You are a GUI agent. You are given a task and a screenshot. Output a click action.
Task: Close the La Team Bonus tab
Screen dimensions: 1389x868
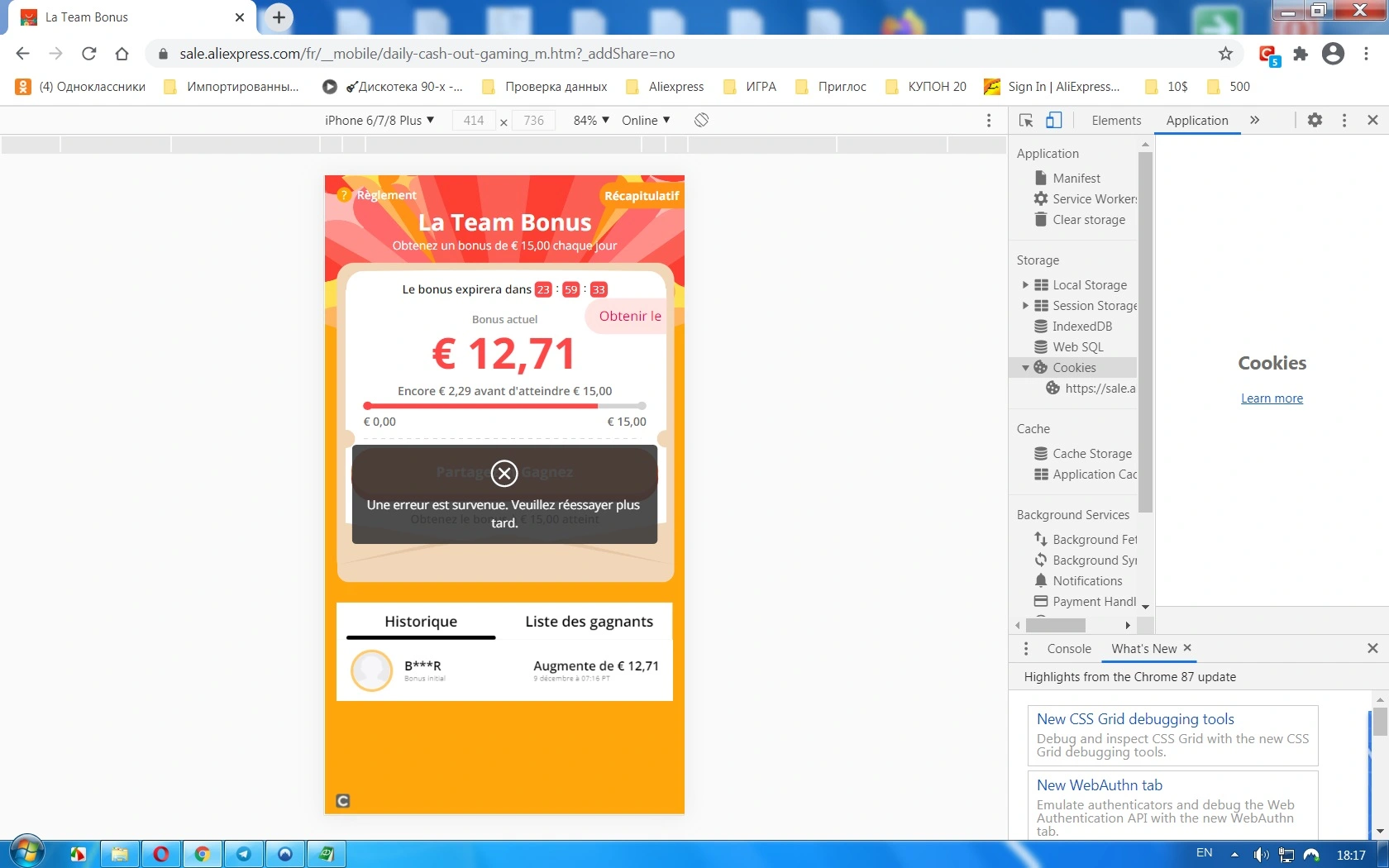240,17
